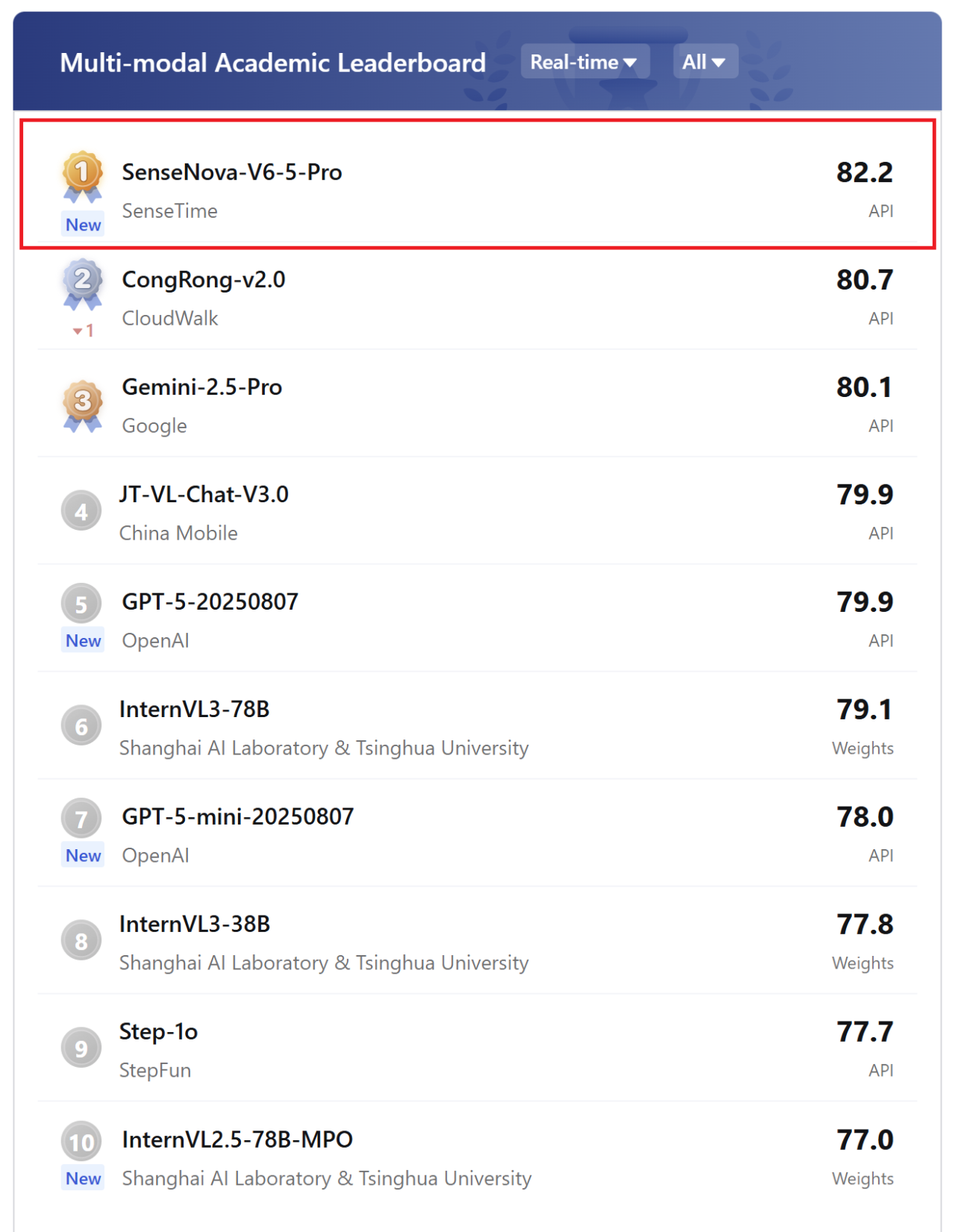Click the gray rank 4 badge
The image size is (955, 1232).
coord(81,511)
